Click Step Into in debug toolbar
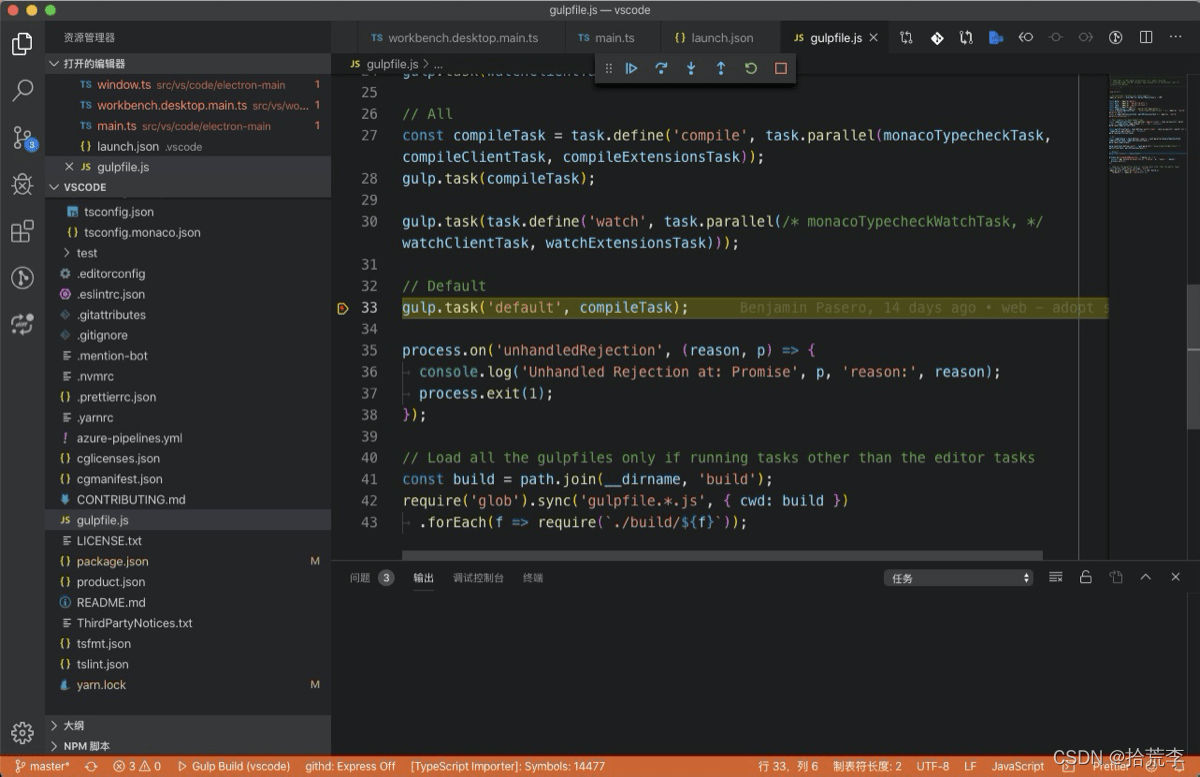The height and width of the screenshot is (777, 1200). click(x=691, y=68)
